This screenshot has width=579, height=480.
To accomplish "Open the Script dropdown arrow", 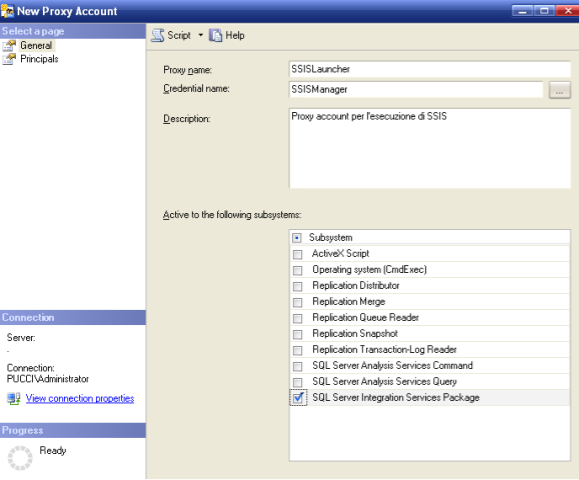I will tap(201, 35).
